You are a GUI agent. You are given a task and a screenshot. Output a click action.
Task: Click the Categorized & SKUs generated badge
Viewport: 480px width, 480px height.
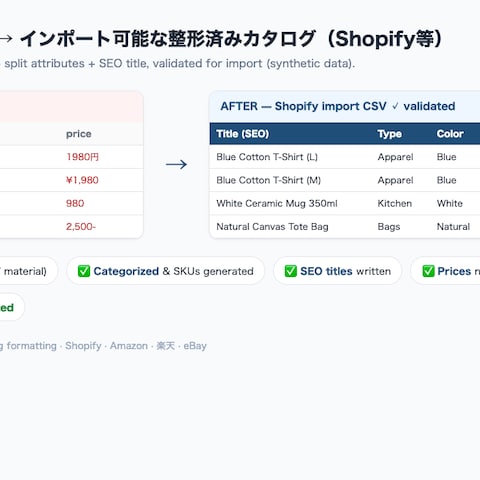(x=166, y=271)
